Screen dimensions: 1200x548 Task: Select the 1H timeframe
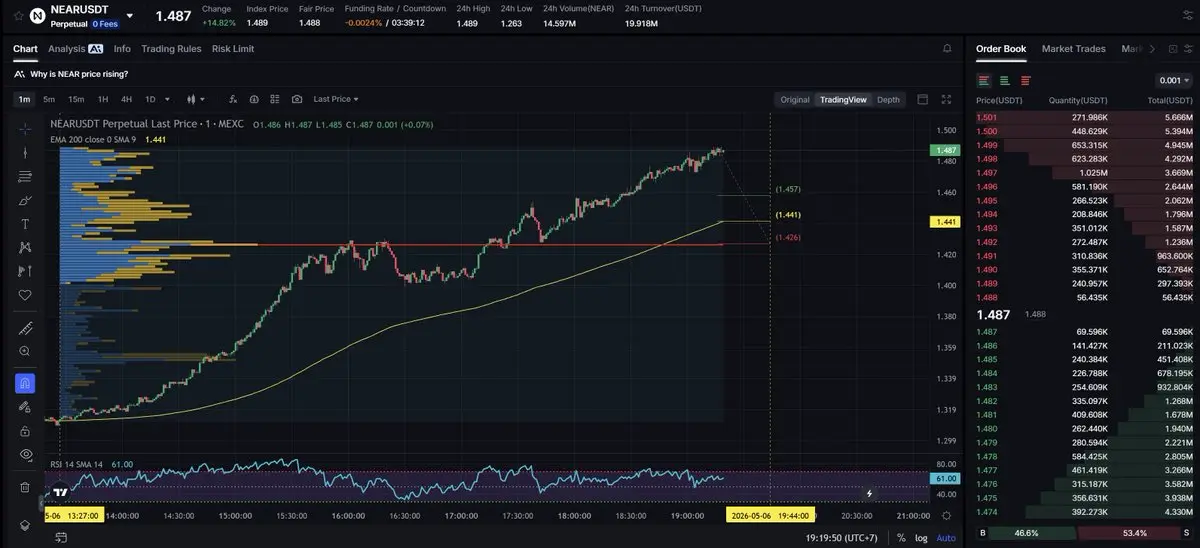[102, 99]
